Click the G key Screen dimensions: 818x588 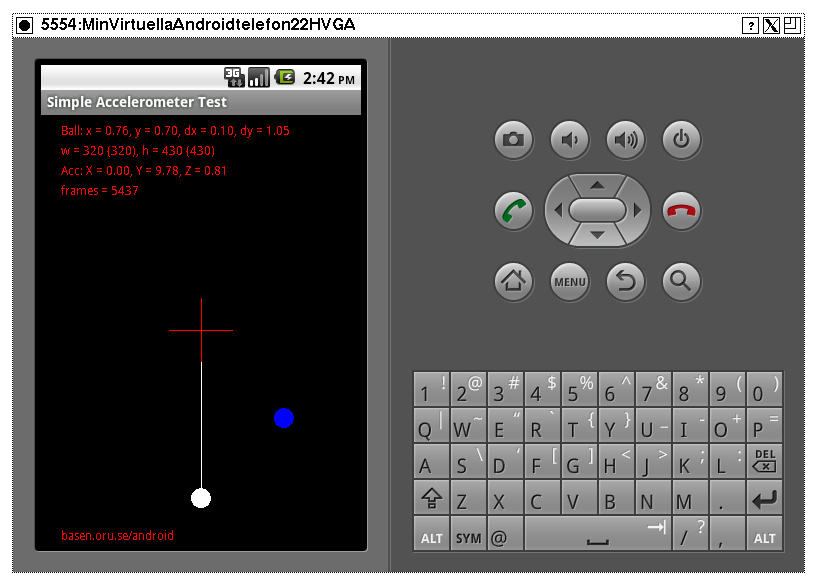pos(579,461)
